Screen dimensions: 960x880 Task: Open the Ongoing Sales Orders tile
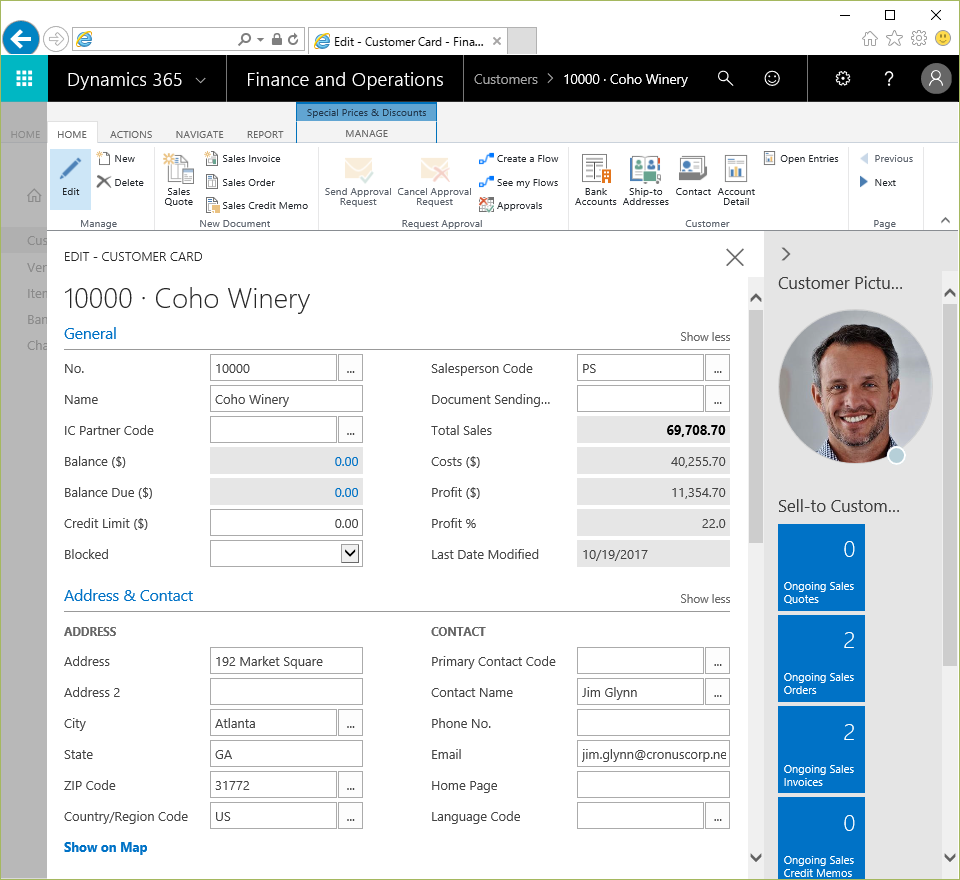click(x=821, y=658)
